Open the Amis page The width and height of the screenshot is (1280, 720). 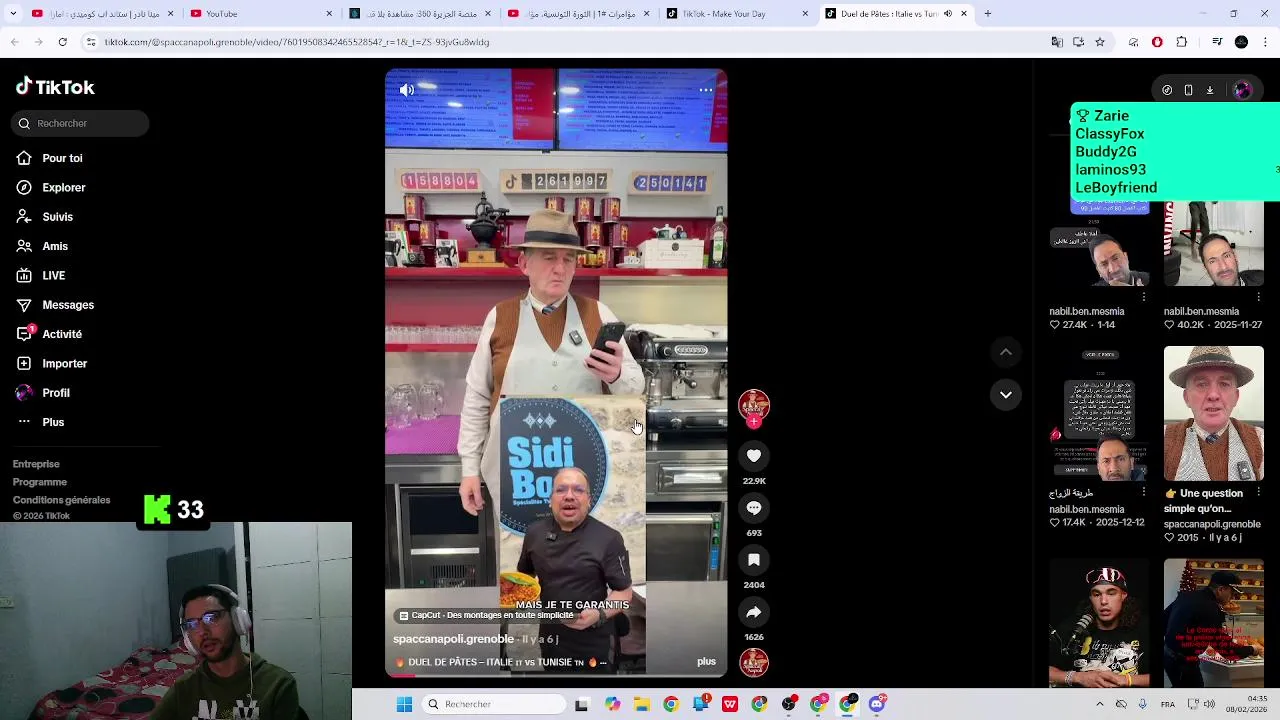click(x=42, y=246)
